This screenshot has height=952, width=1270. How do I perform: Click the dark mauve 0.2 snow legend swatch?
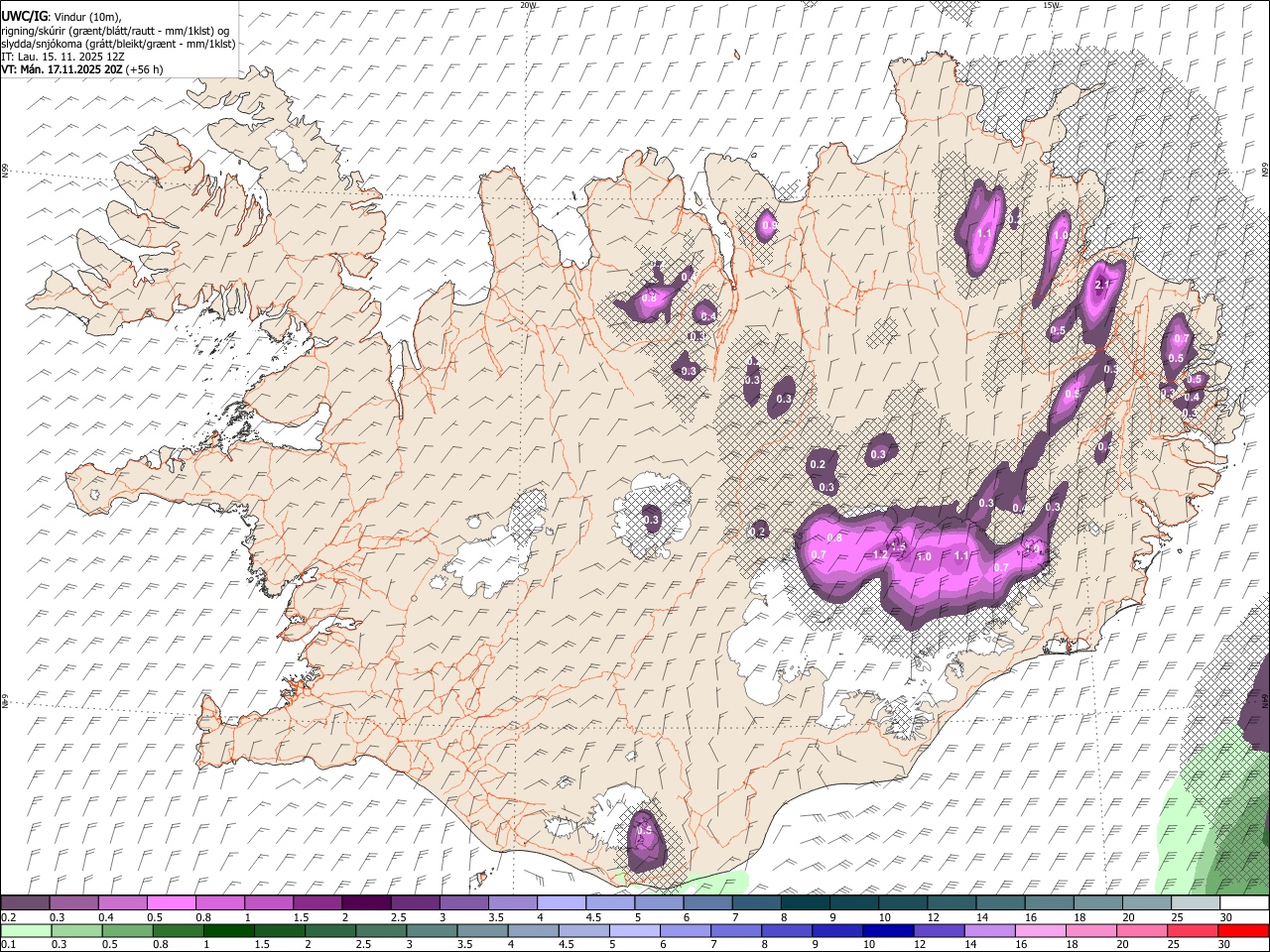coord(25,903)
